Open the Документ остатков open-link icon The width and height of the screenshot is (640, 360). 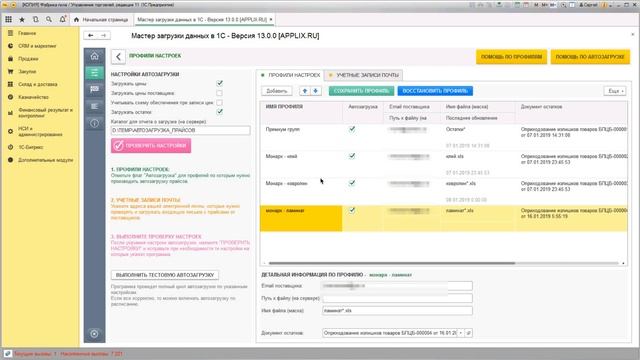click(x=469, y=333)
